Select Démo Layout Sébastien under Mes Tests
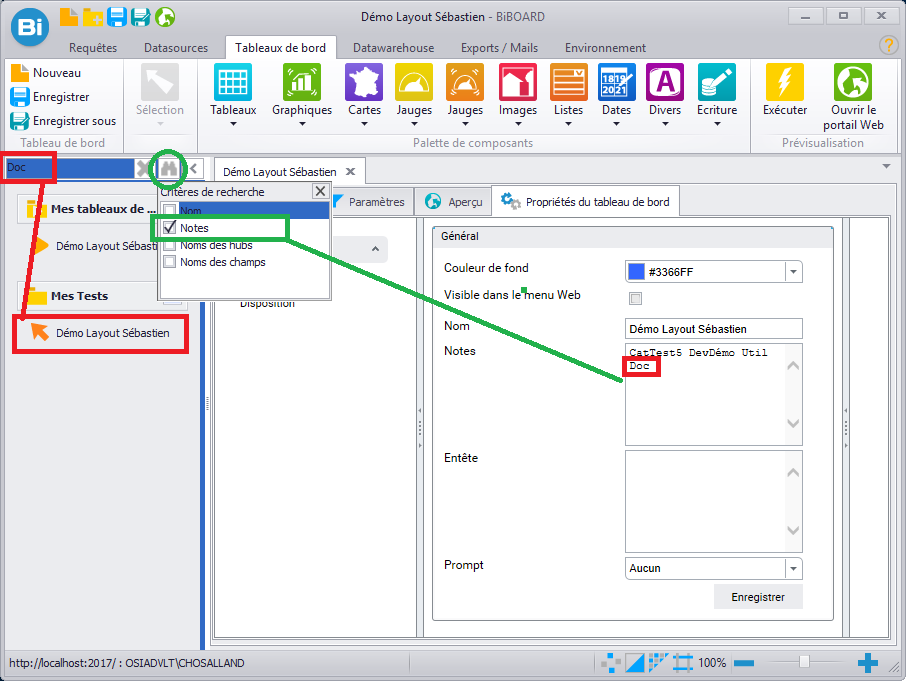The width and height of the screenshot is (906, 681). click(101, 333)
